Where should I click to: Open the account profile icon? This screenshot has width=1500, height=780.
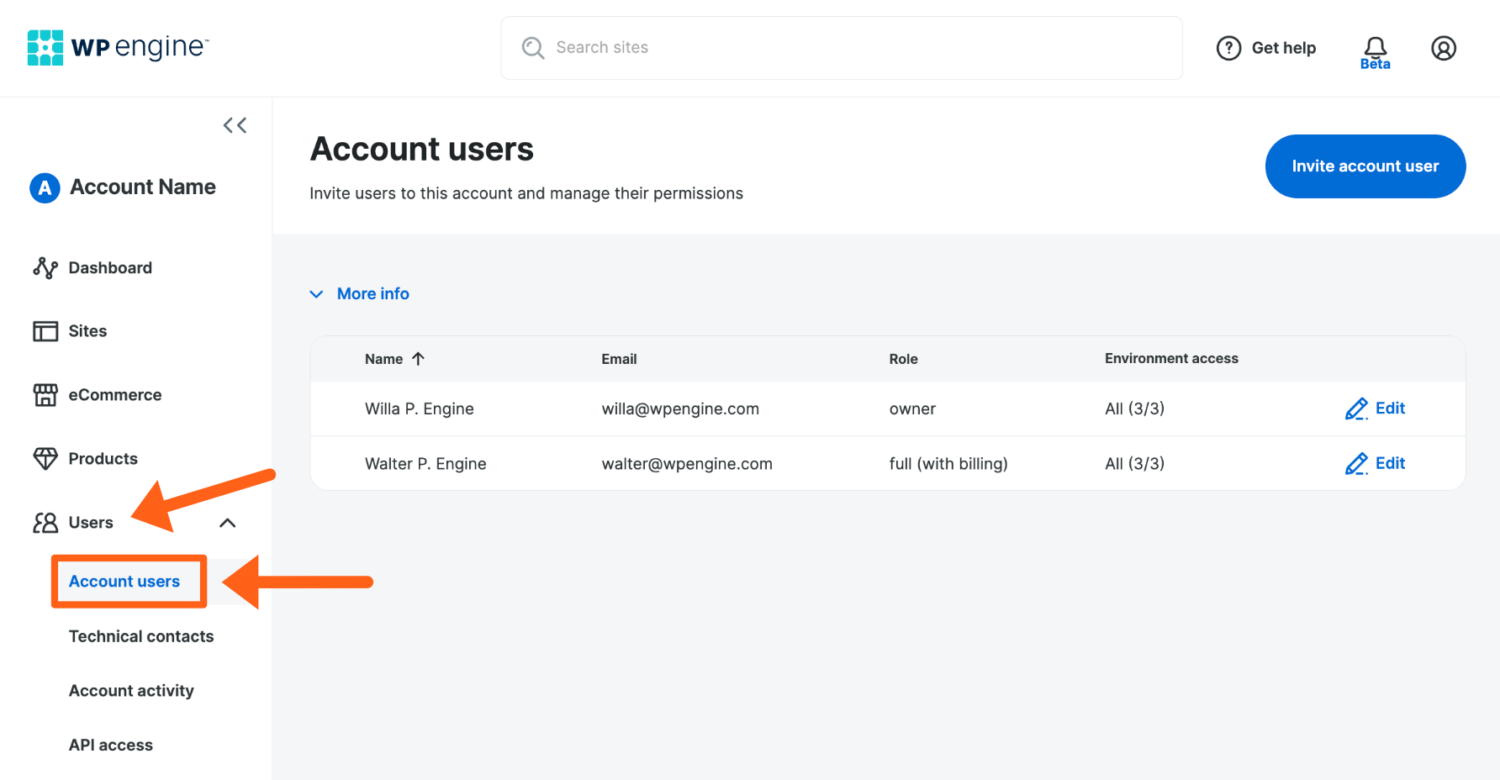(x=1443, y=47)
